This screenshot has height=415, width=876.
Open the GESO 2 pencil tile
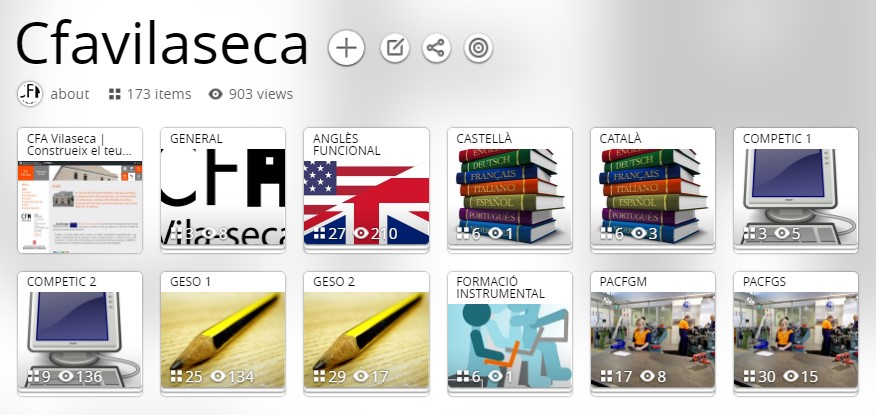tap(366, 333)
